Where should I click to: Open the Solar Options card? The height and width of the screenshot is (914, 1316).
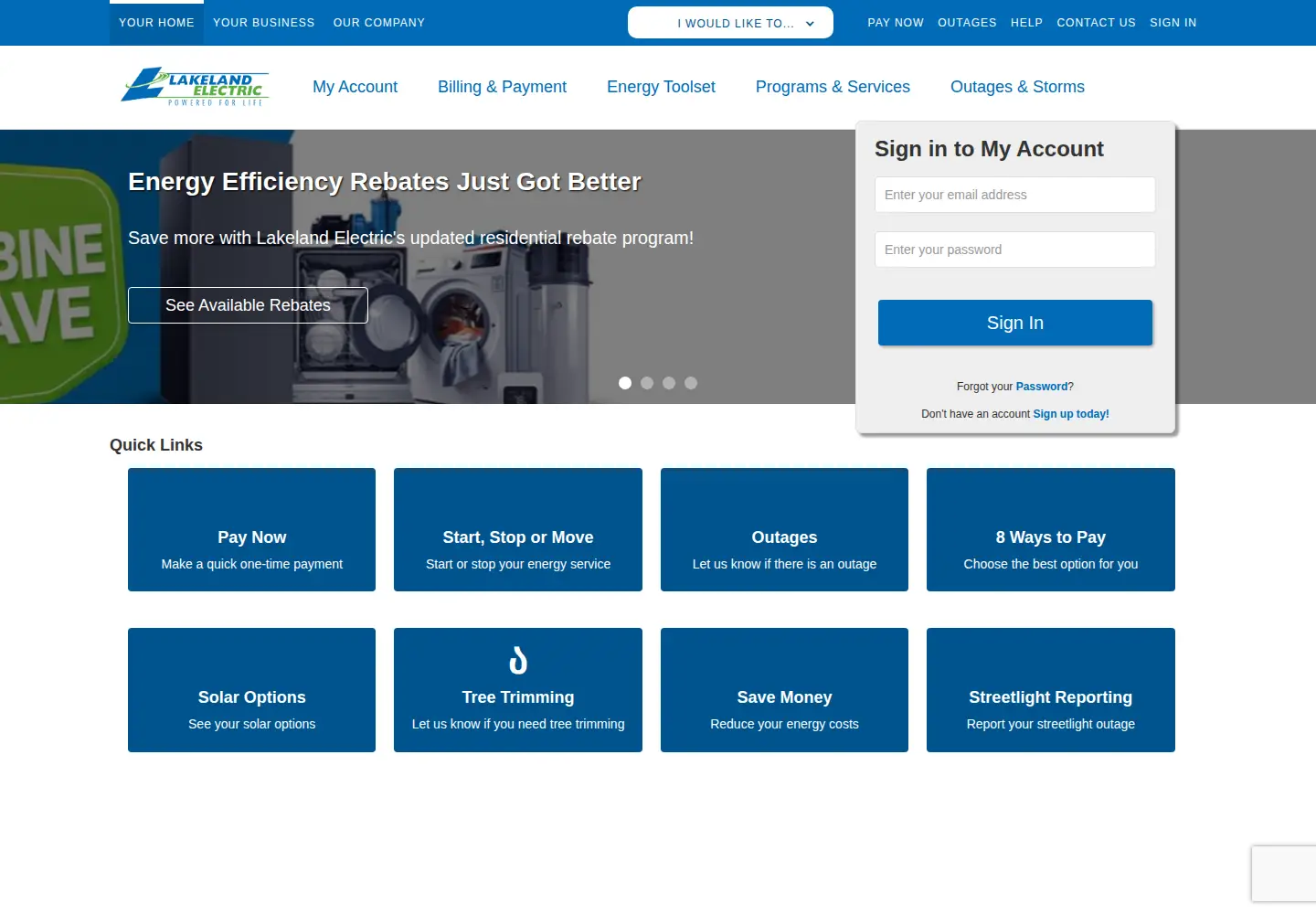tap(251, 690)
